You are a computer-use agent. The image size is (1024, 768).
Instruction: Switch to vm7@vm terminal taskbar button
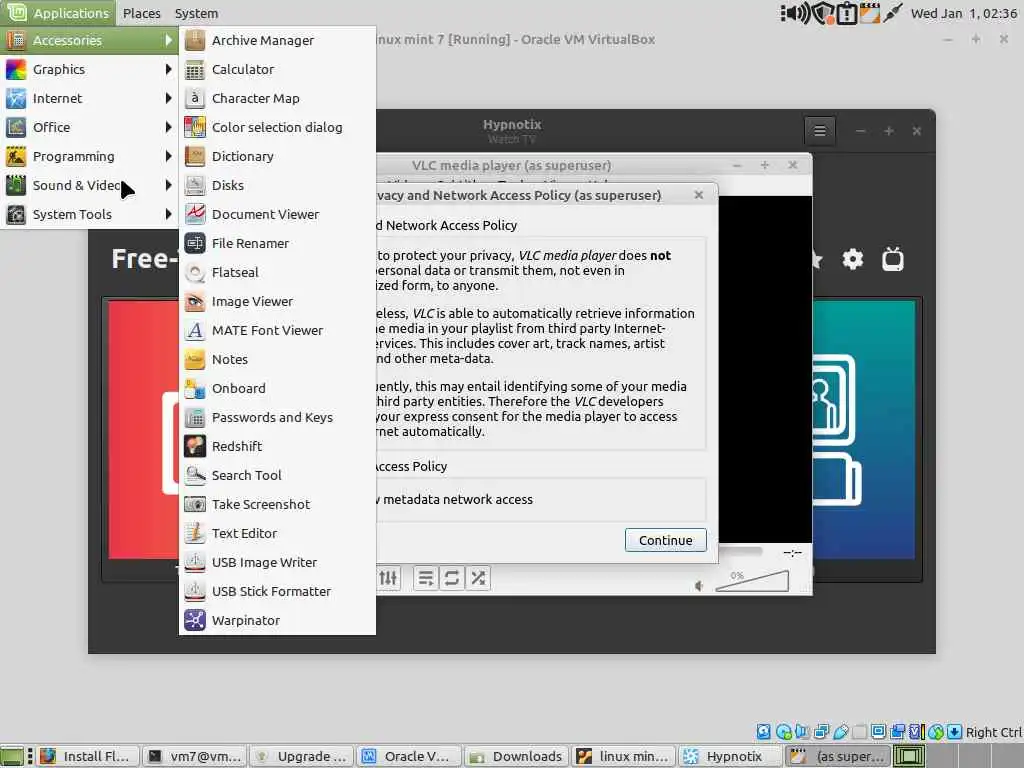tap(195, 756)
